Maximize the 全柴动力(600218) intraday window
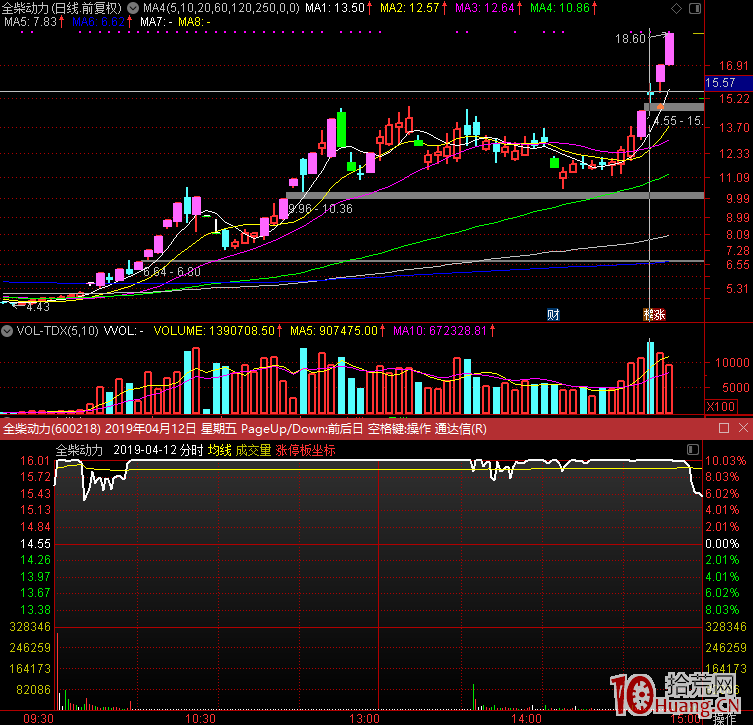This screenshot has width=753, height=725. tap(724, 428)
